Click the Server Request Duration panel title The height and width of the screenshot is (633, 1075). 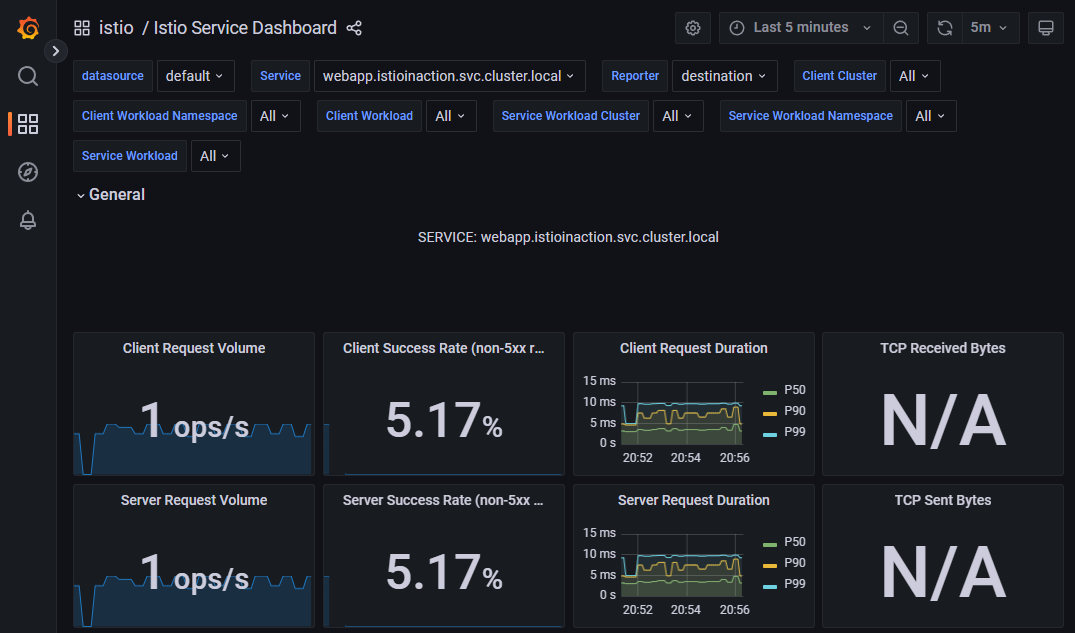(694, 501)
